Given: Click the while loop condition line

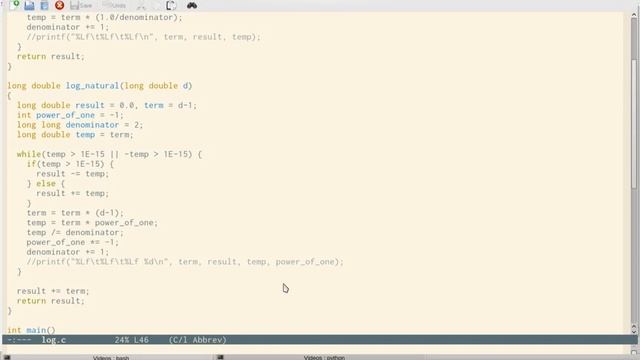Looking at the screenshot, I should [x=109, y=154].
